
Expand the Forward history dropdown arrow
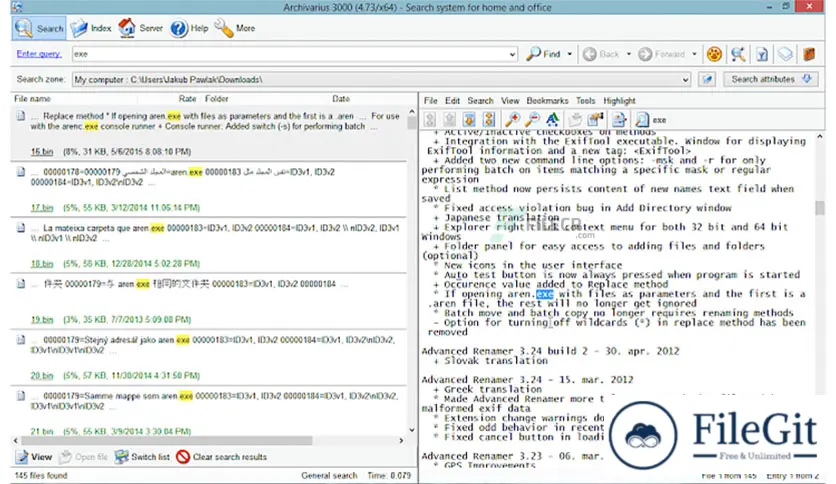click(x=694, y=54)
